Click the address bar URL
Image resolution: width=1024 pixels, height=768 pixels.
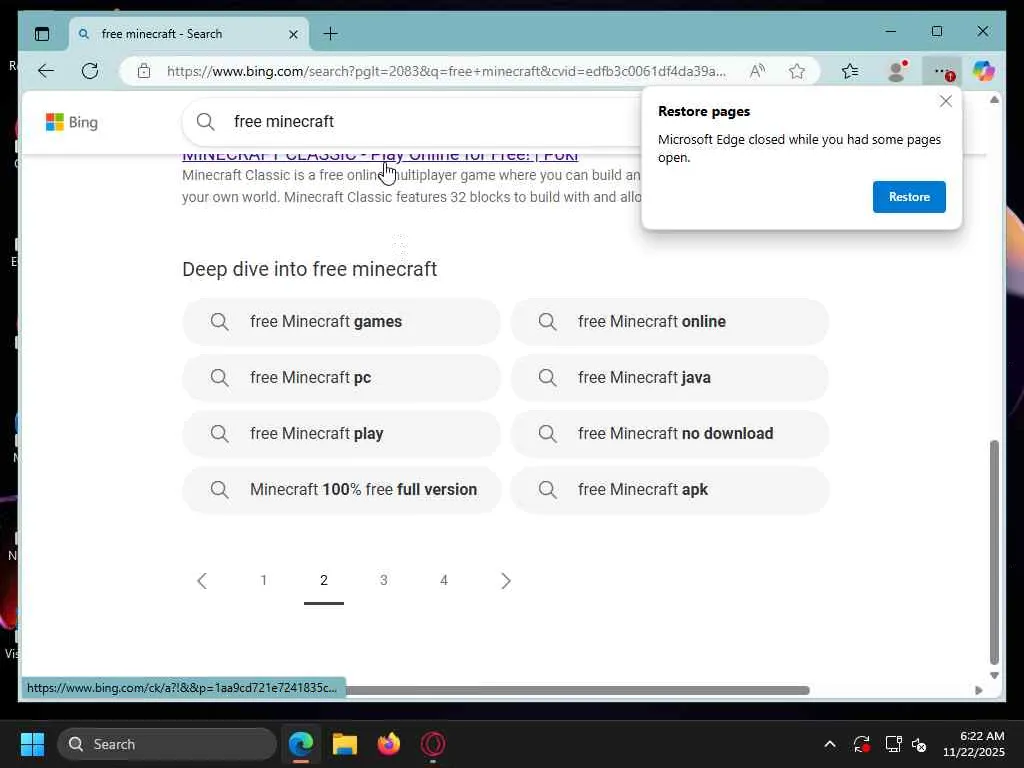[446, 71]
